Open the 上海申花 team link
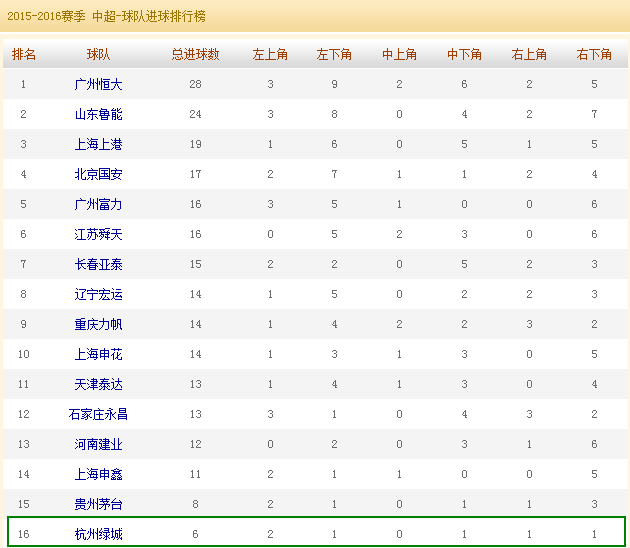The width and height of the screenshot is (630, 548). tap(98, 354)
